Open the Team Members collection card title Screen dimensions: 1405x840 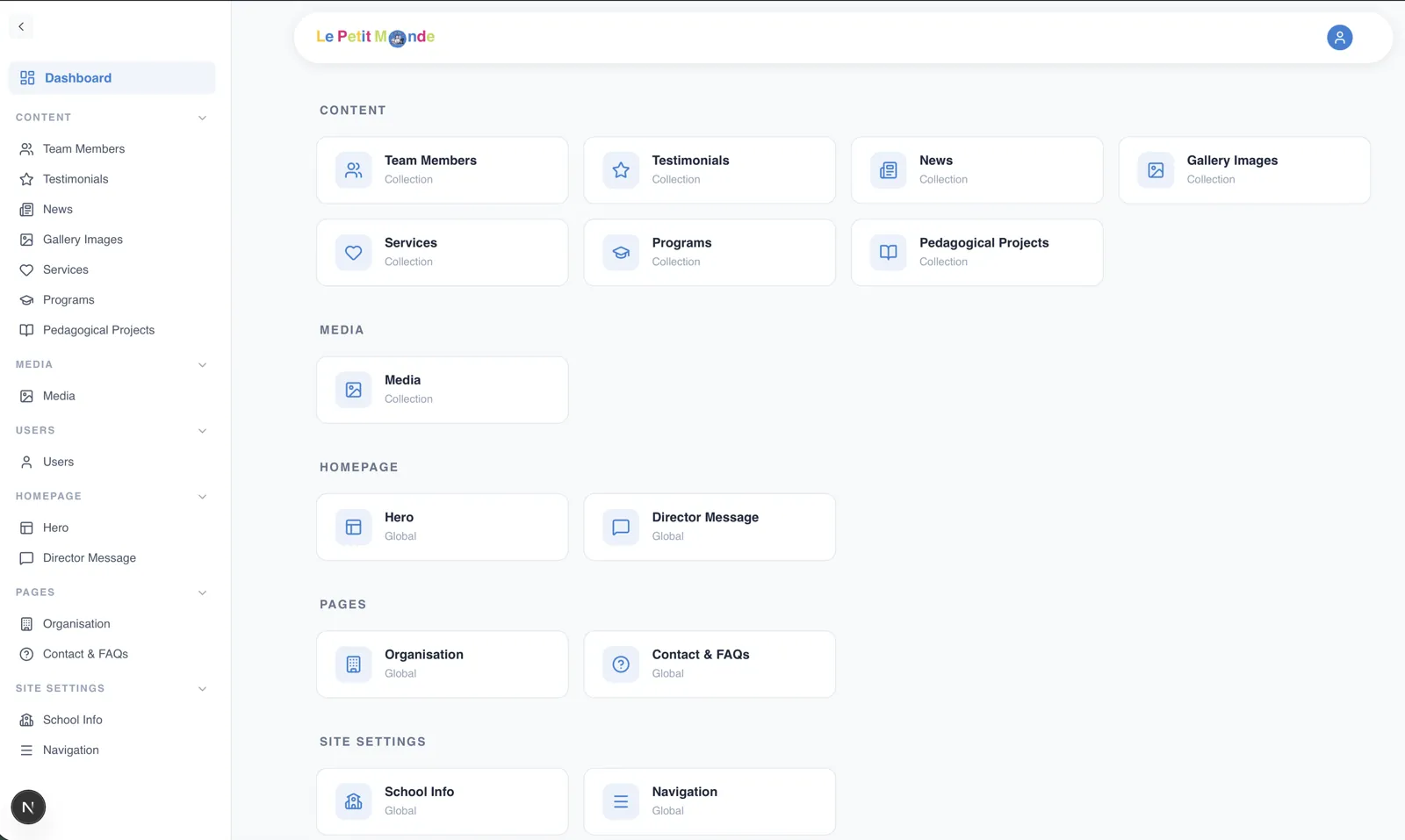coord(430,161)
